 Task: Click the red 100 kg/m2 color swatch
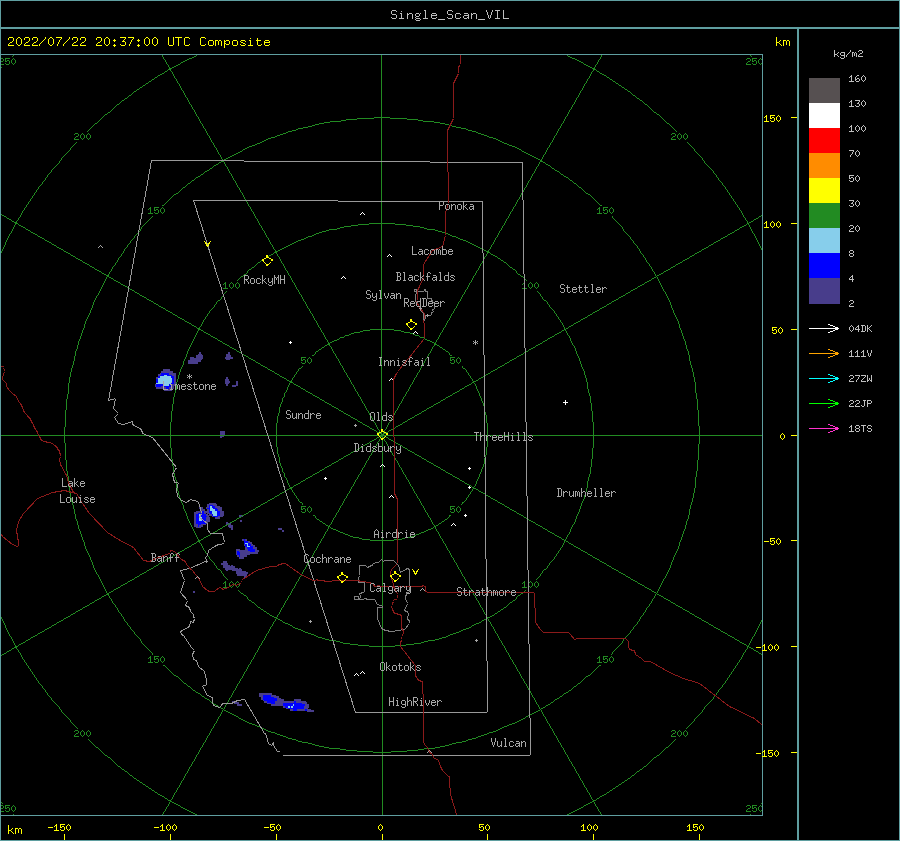(x=824, y=141)
